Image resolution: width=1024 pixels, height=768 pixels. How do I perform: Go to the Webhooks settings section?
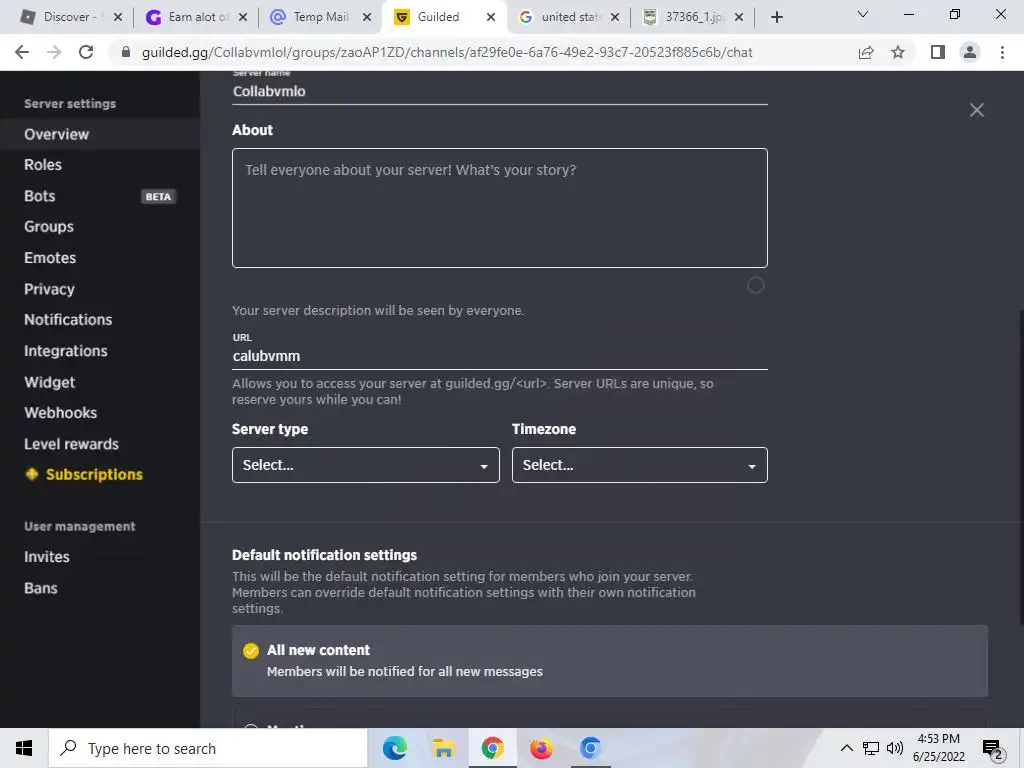tap(60, 413)
